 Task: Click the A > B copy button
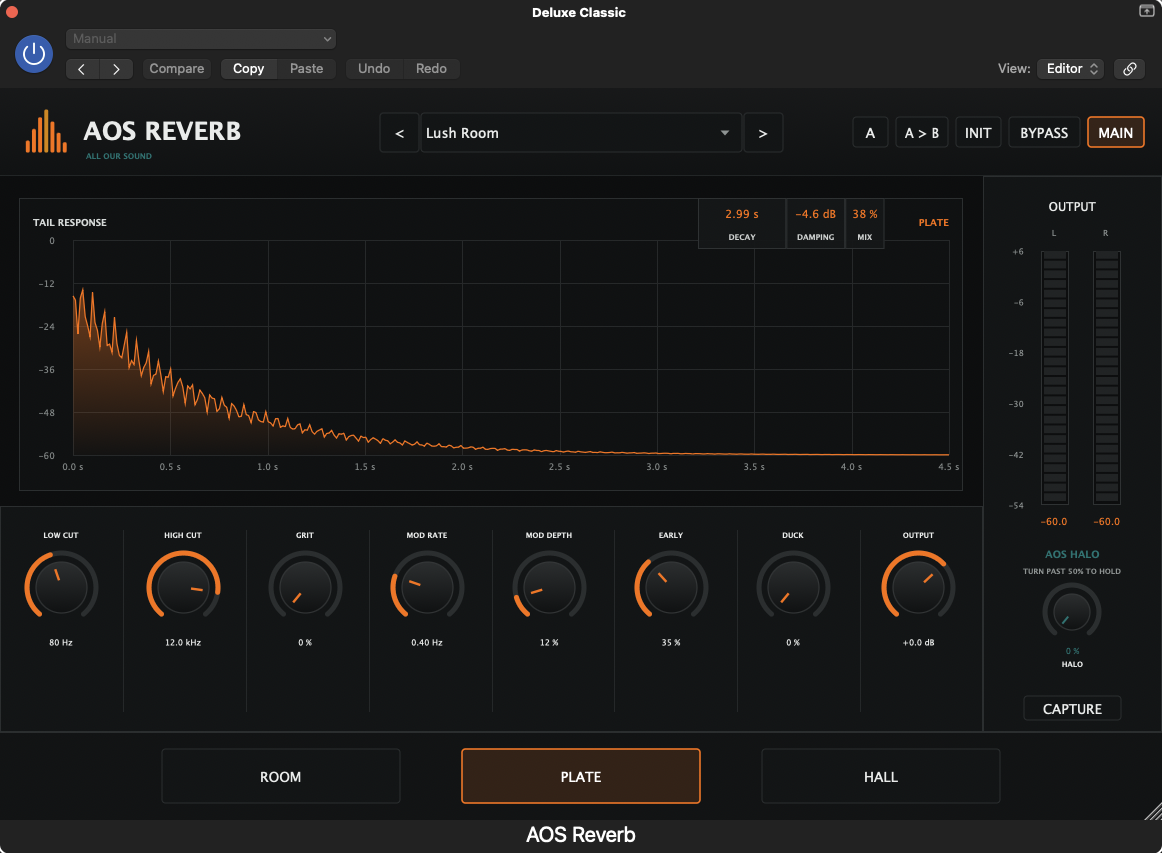921,133
